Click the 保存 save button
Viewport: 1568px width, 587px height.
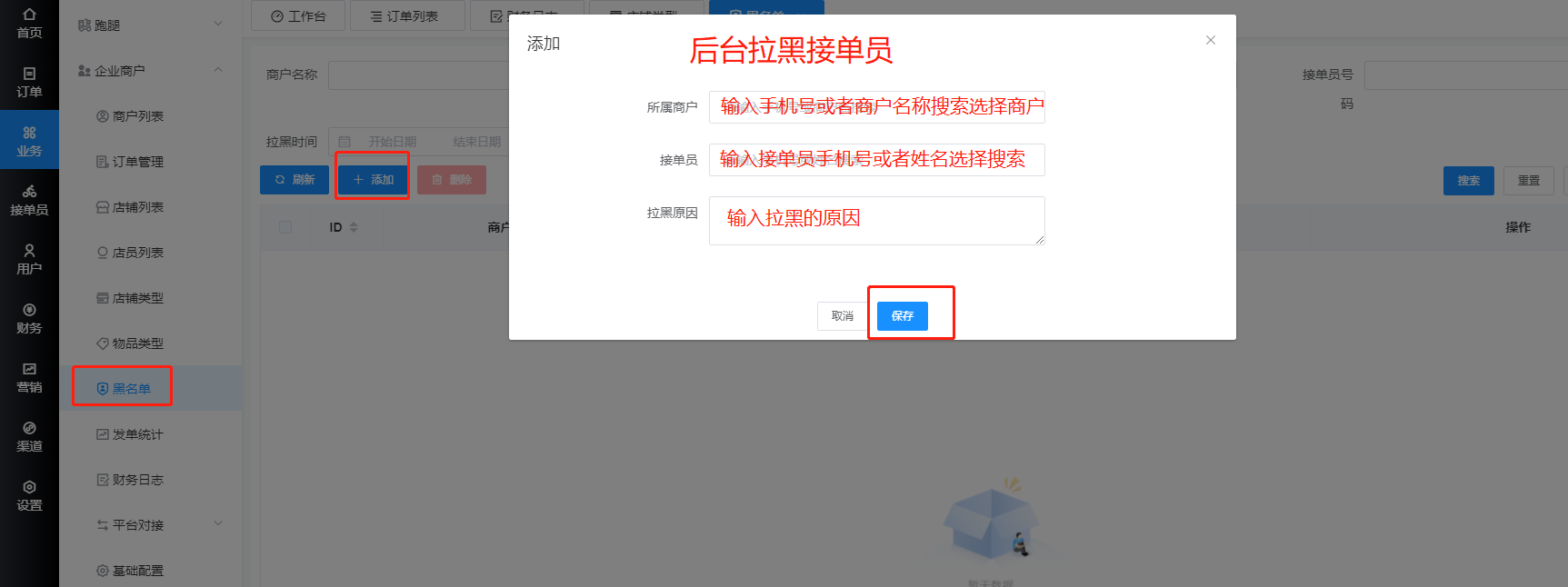(903, 315)
